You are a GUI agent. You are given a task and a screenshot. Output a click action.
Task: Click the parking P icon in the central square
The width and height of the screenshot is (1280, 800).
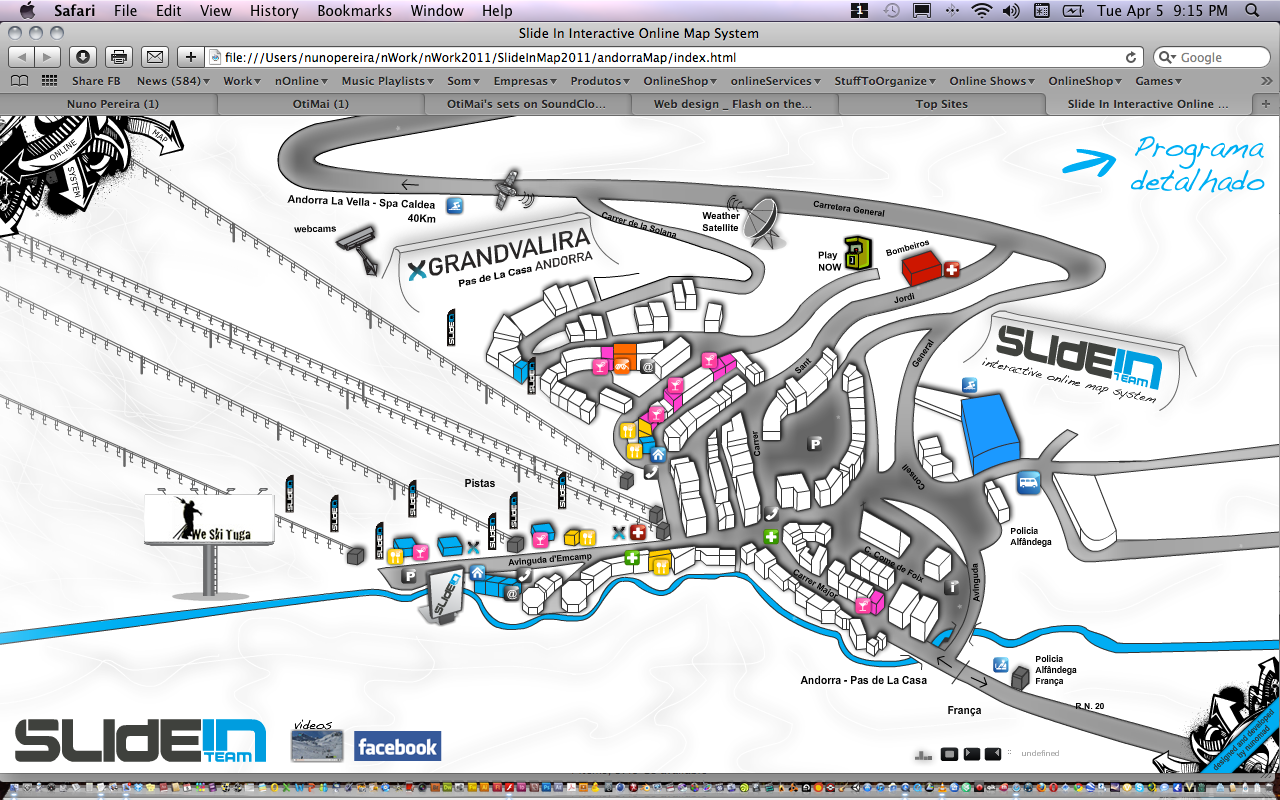[x=815, y=444]
